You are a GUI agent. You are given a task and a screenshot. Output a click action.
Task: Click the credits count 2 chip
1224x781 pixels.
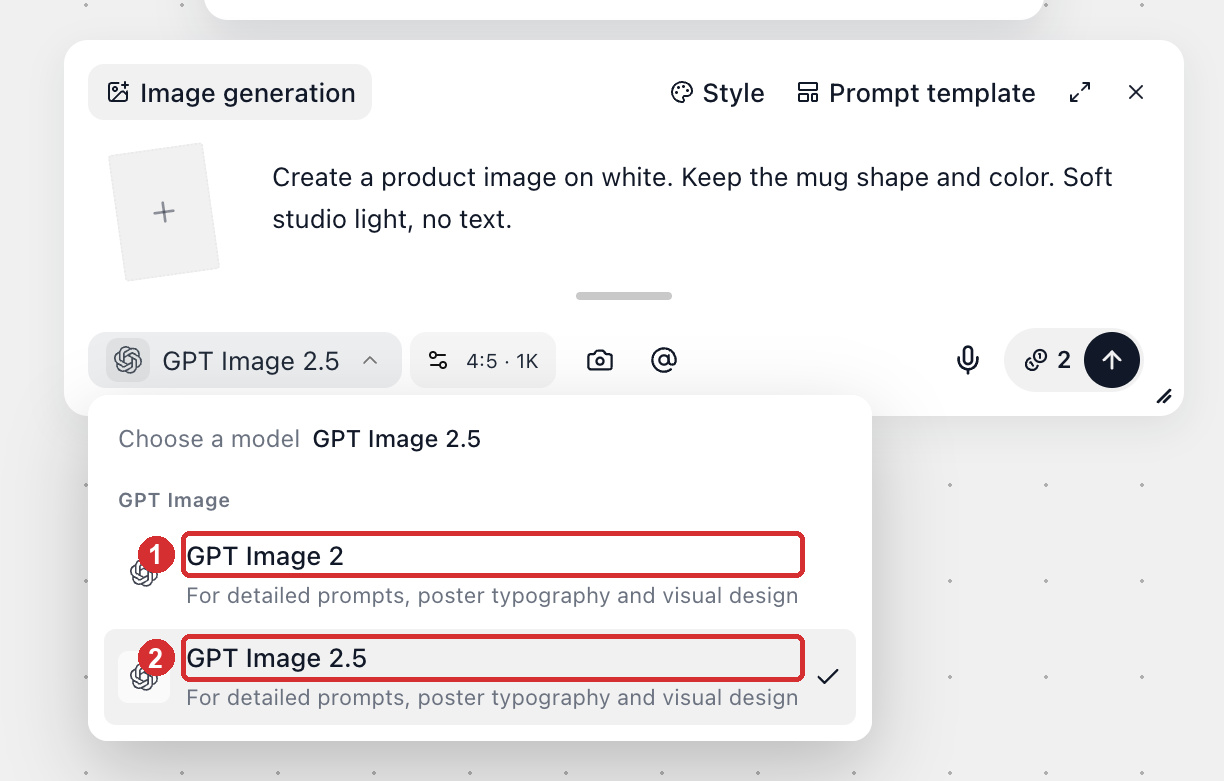click(x=1048, y=360)
